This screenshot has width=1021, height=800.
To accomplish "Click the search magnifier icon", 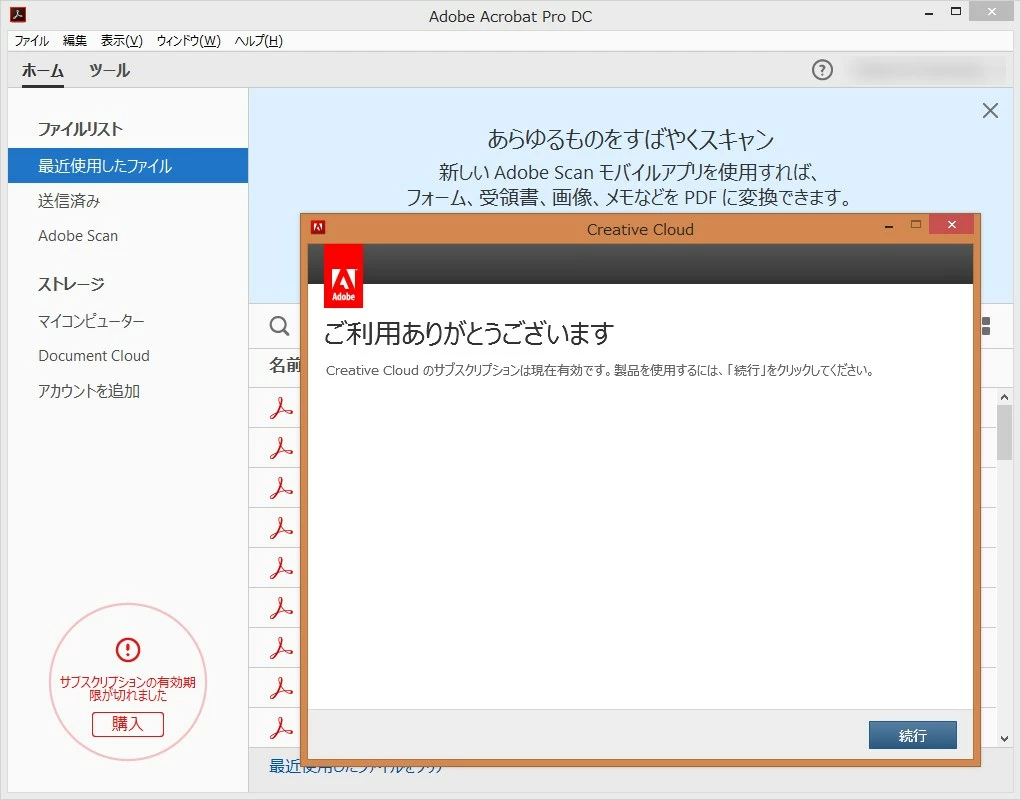I will click(x=279, y=325).
